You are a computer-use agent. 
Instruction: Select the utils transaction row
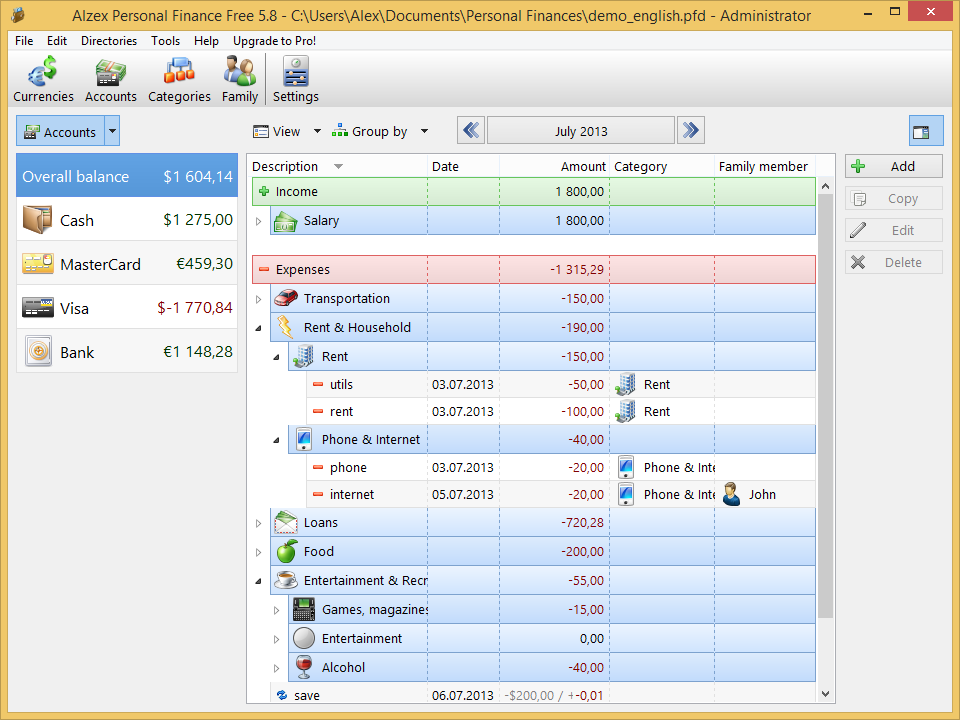pos(561,384)
